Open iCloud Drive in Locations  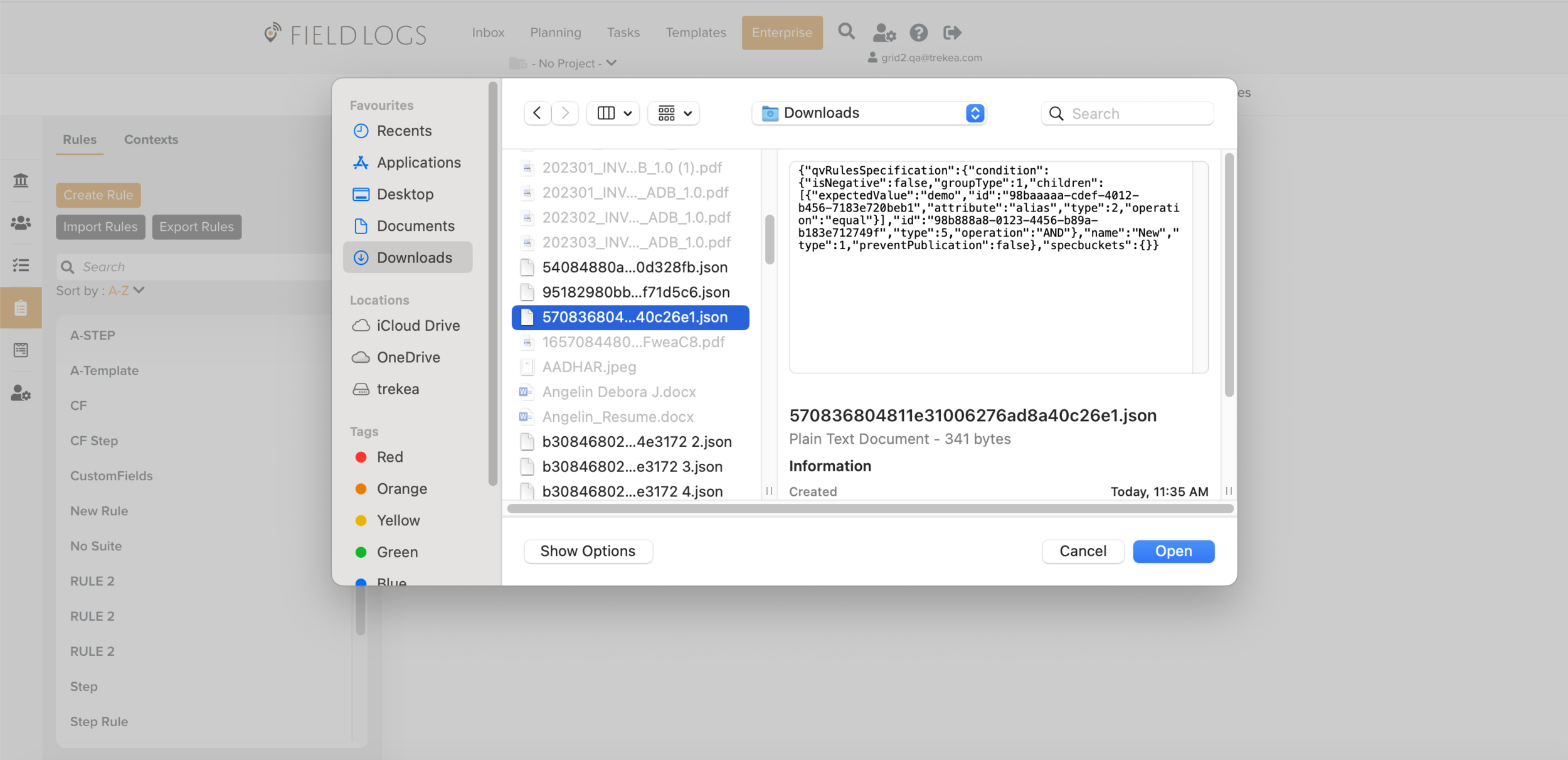417,326
